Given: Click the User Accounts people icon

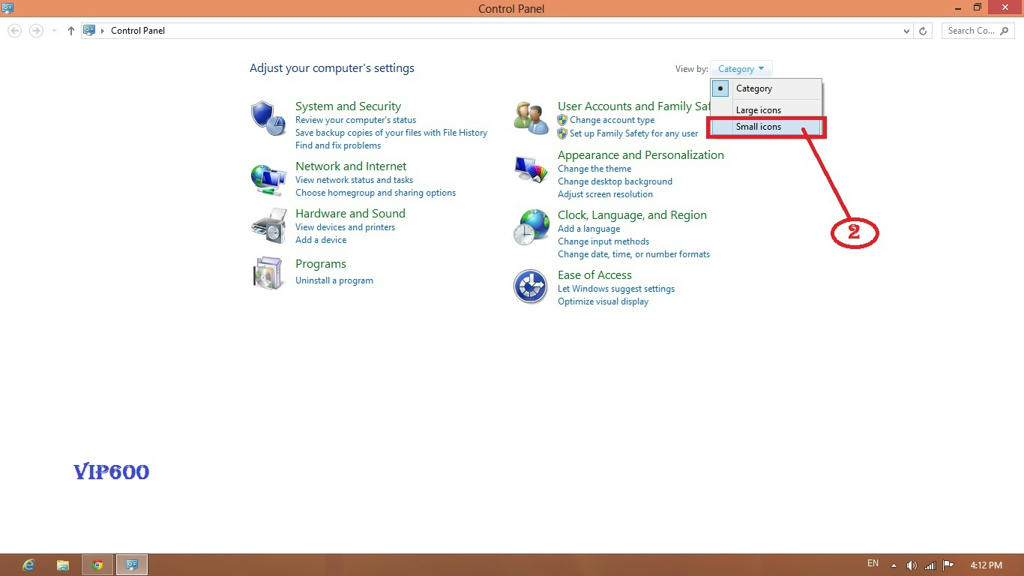Looking at the screenshot, I should [x=530, y=118].
